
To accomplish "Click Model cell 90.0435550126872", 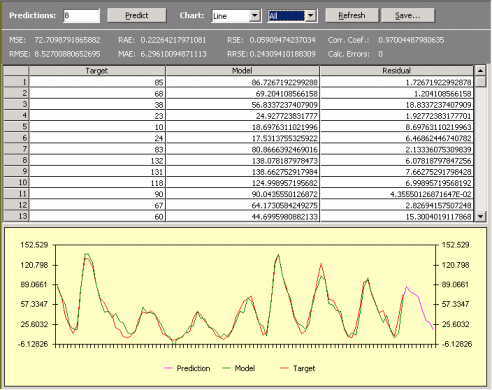I will (242, 194).
